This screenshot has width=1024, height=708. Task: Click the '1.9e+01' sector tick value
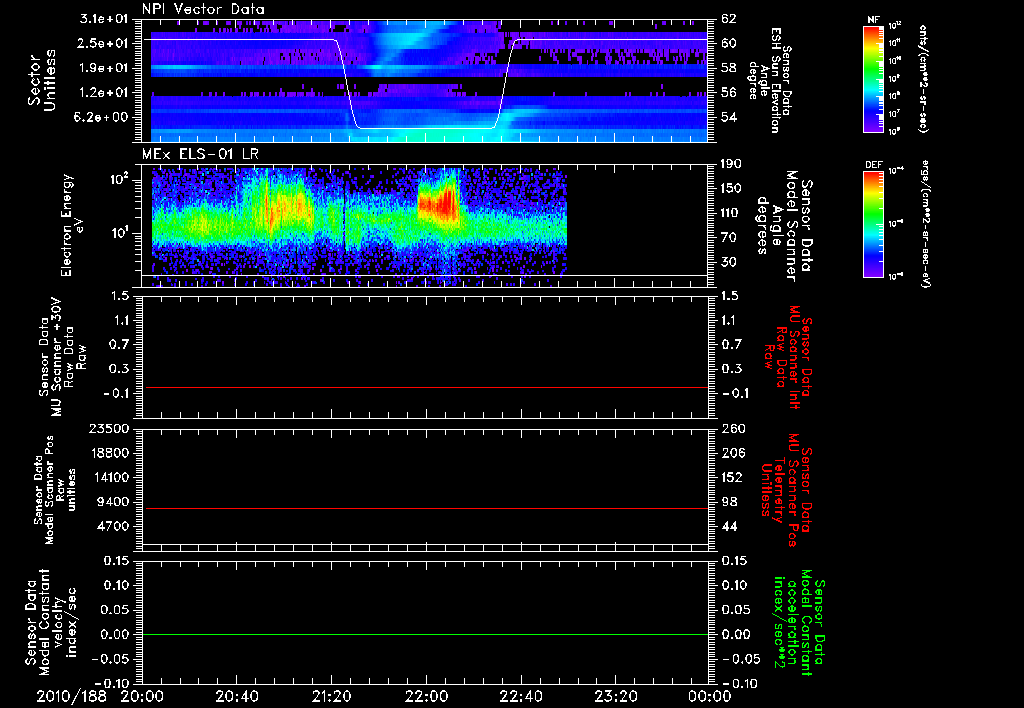[x=105, y=68]
